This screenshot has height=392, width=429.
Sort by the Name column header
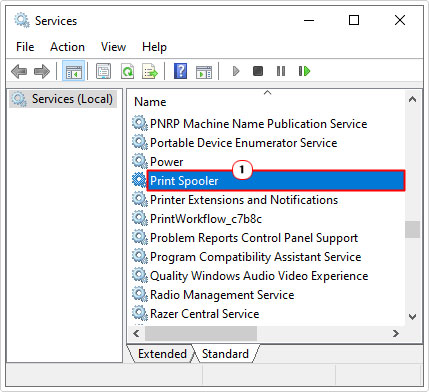(150, 102)
